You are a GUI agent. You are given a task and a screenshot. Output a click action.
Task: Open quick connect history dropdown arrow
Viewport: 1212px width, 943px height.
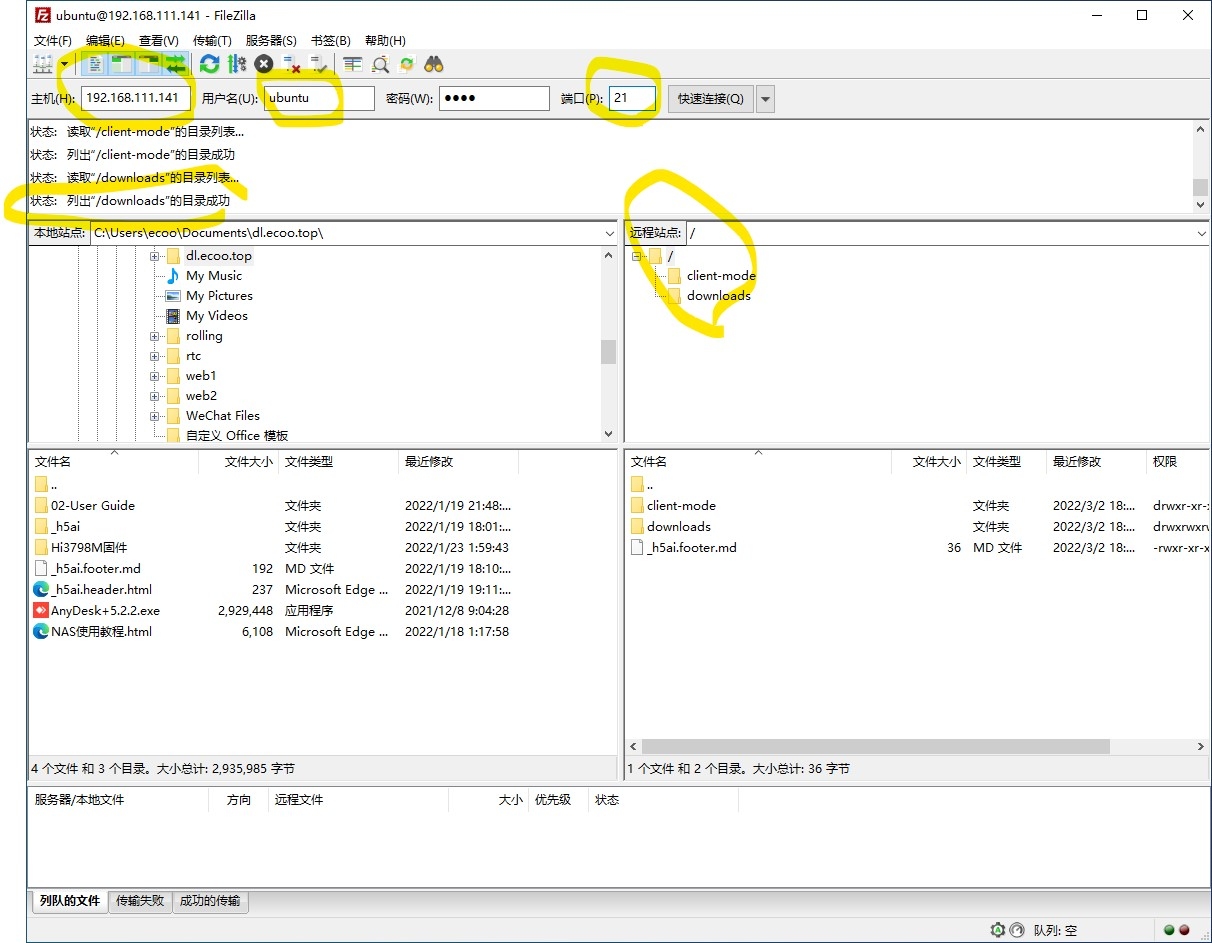click(765, 99)
